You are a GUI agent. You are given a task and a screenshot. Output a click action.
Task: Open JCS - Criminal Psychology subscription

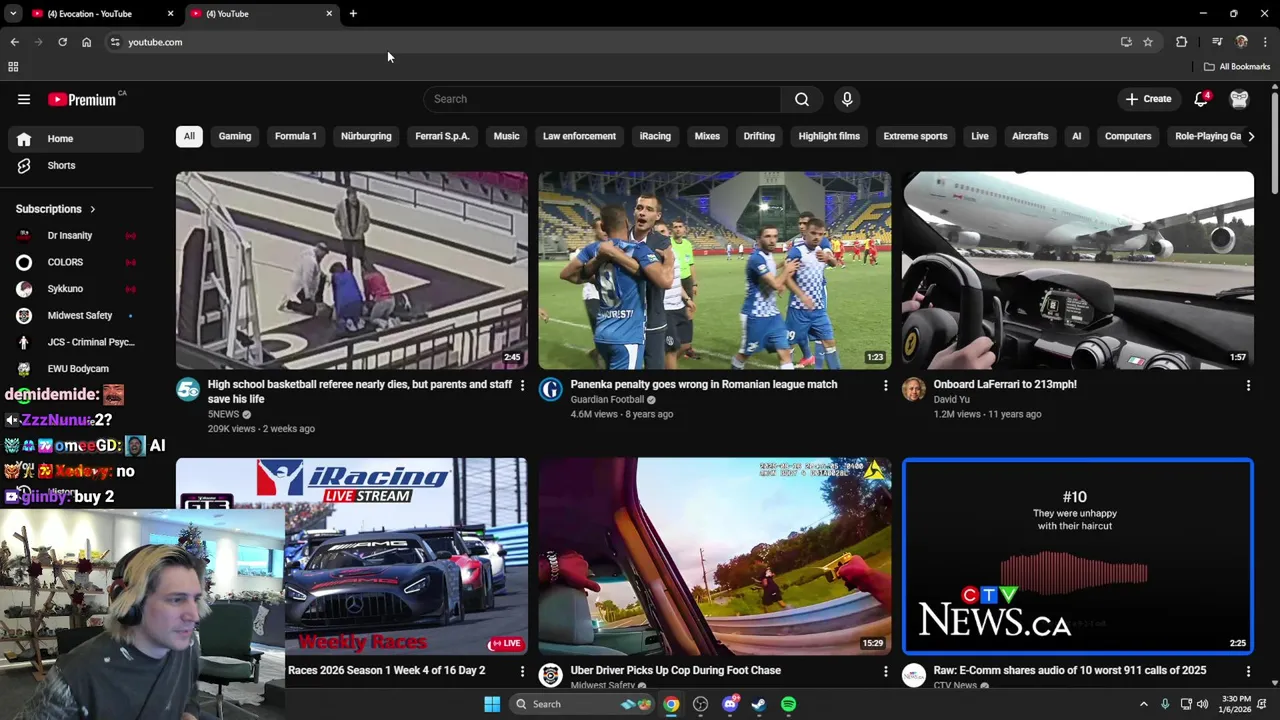[90, 342]
